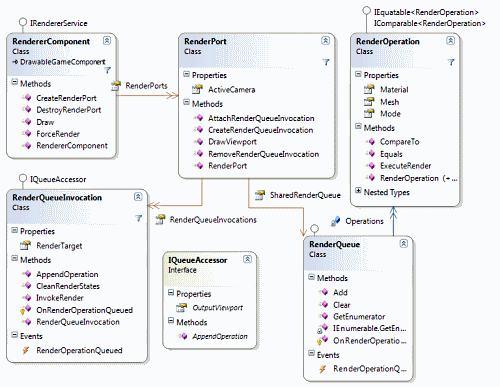Click the ActiveCamera property icon

point(197,89)
